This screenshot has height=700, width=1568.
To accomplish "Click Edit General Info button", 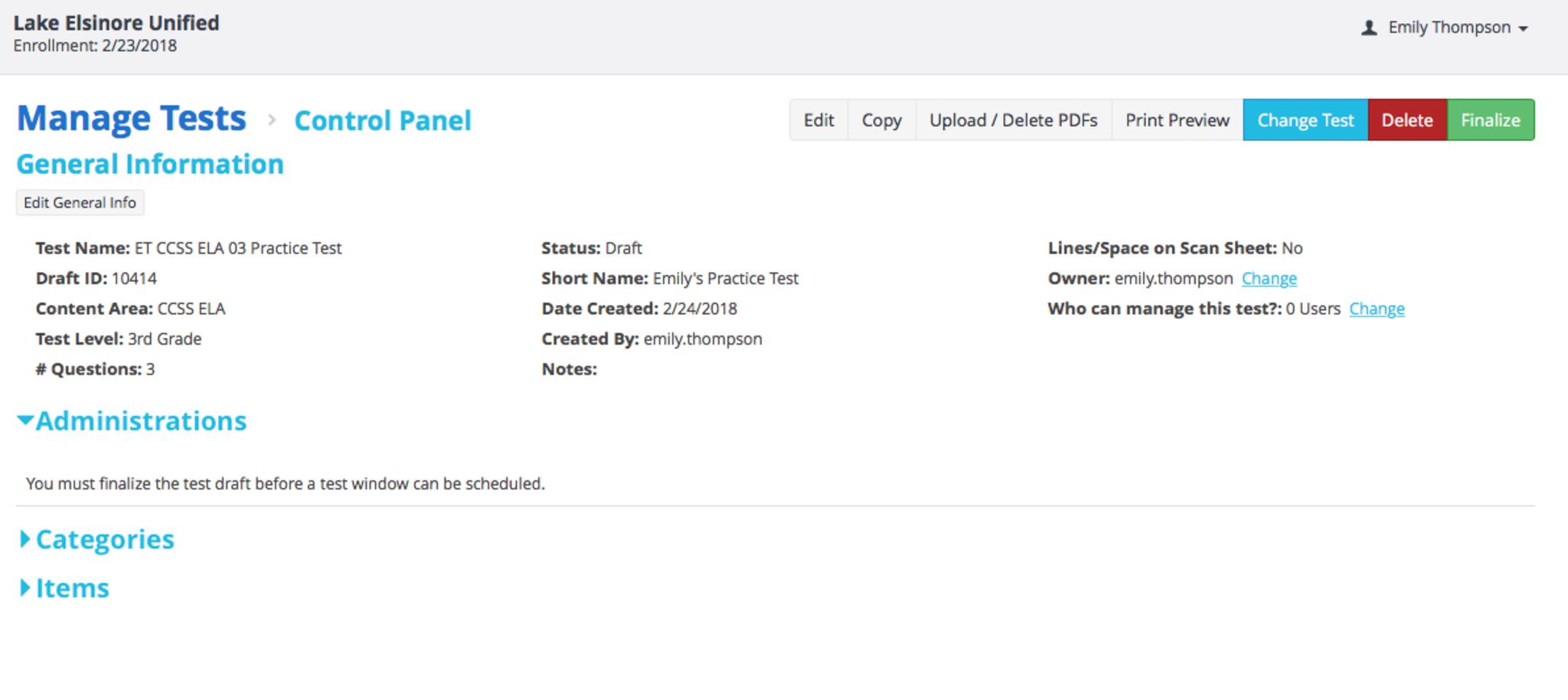I will [x=80, y=203].
